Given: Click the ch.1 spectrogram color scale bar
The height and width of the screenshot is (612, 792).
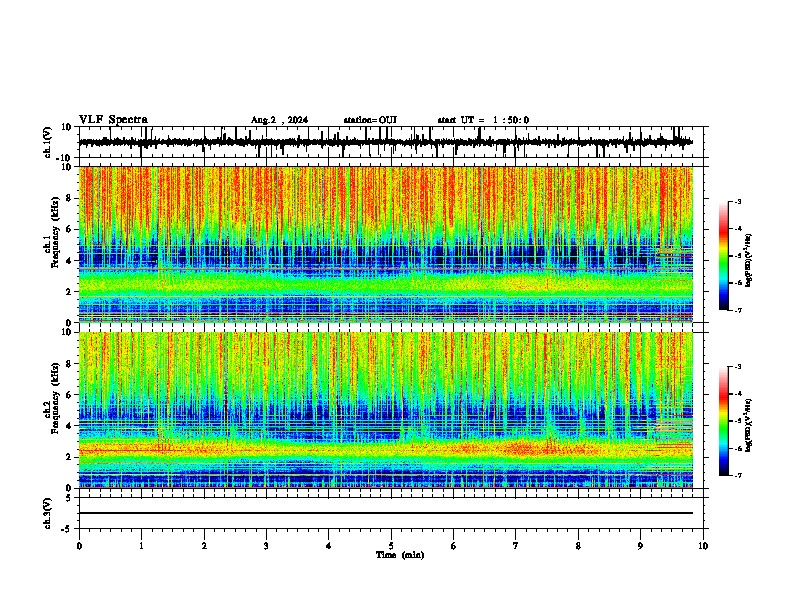Looking at the screenshot, I should pos(723,256).
